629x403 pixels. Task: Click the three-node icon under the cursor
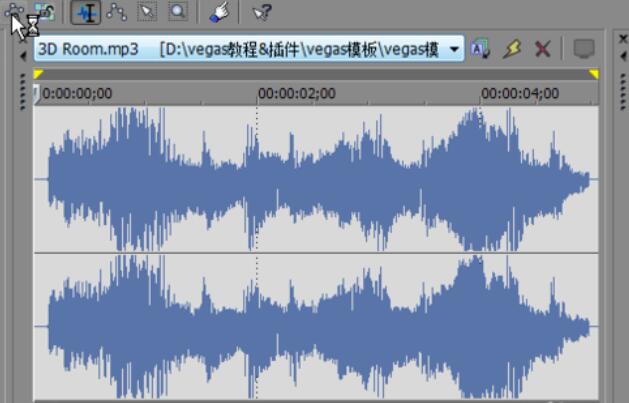coord(14,11)
